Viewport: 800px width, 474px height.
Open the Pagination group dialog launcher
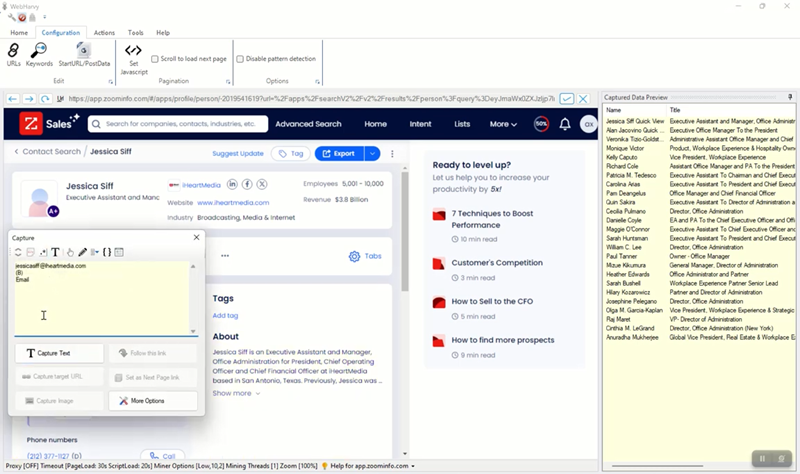point(228,82)
